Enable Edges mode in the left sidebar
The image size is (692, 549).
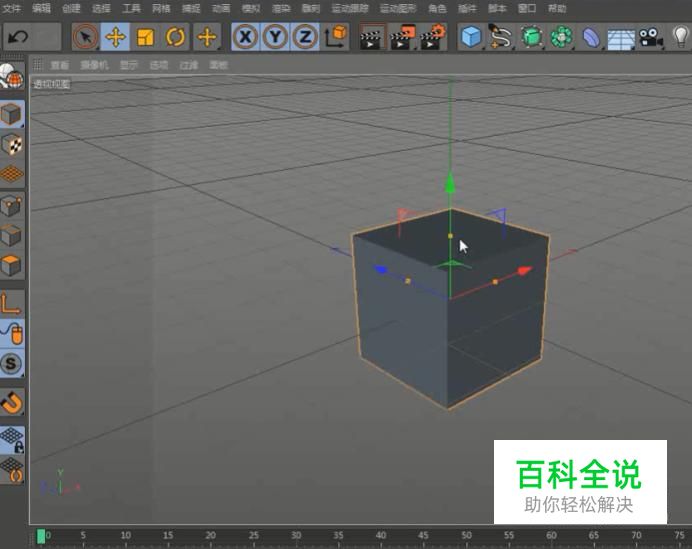click(x=12, y=236)
